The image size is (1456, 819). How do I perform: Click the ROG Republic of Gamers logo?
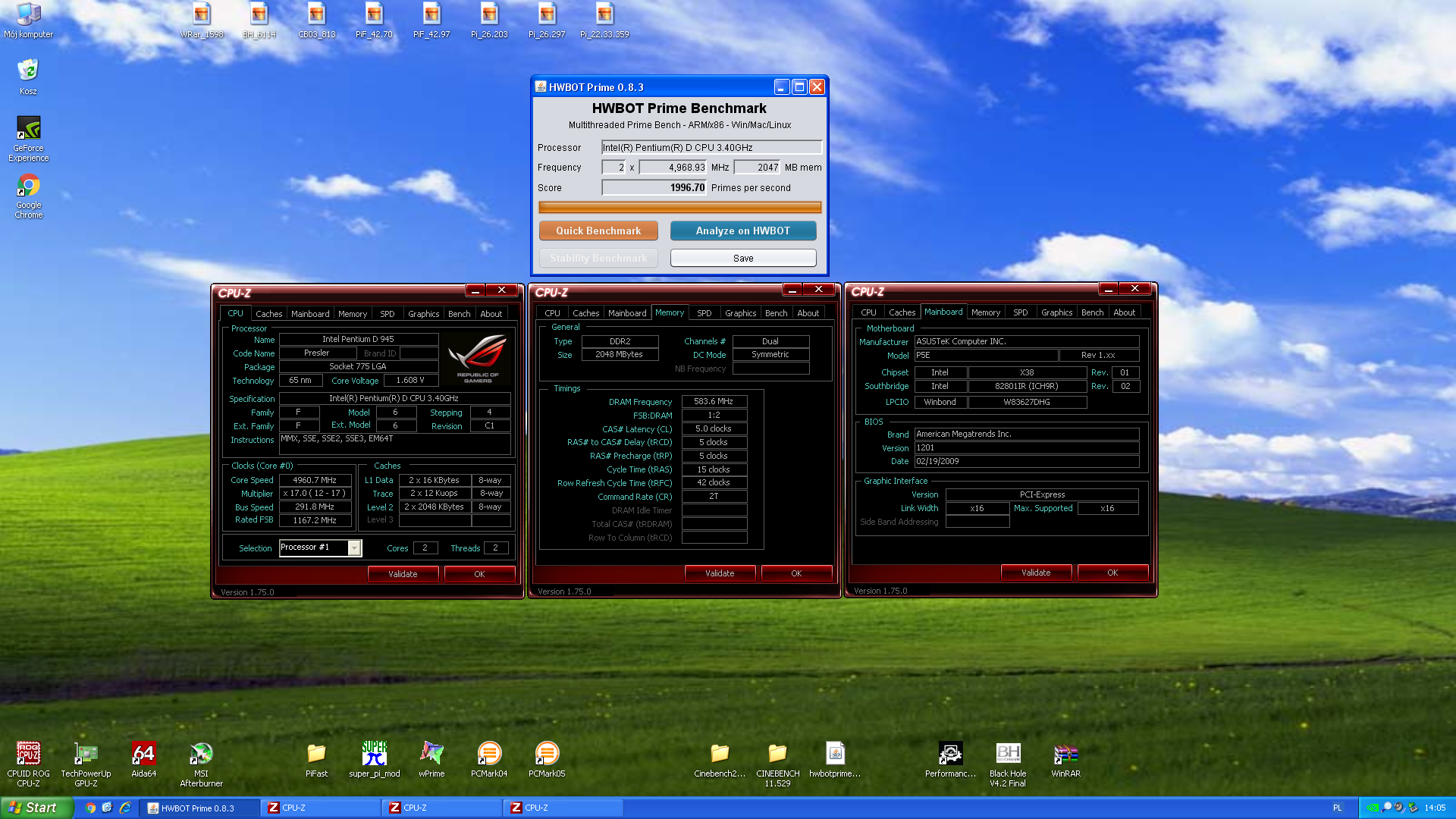click(x=477, y=359)
